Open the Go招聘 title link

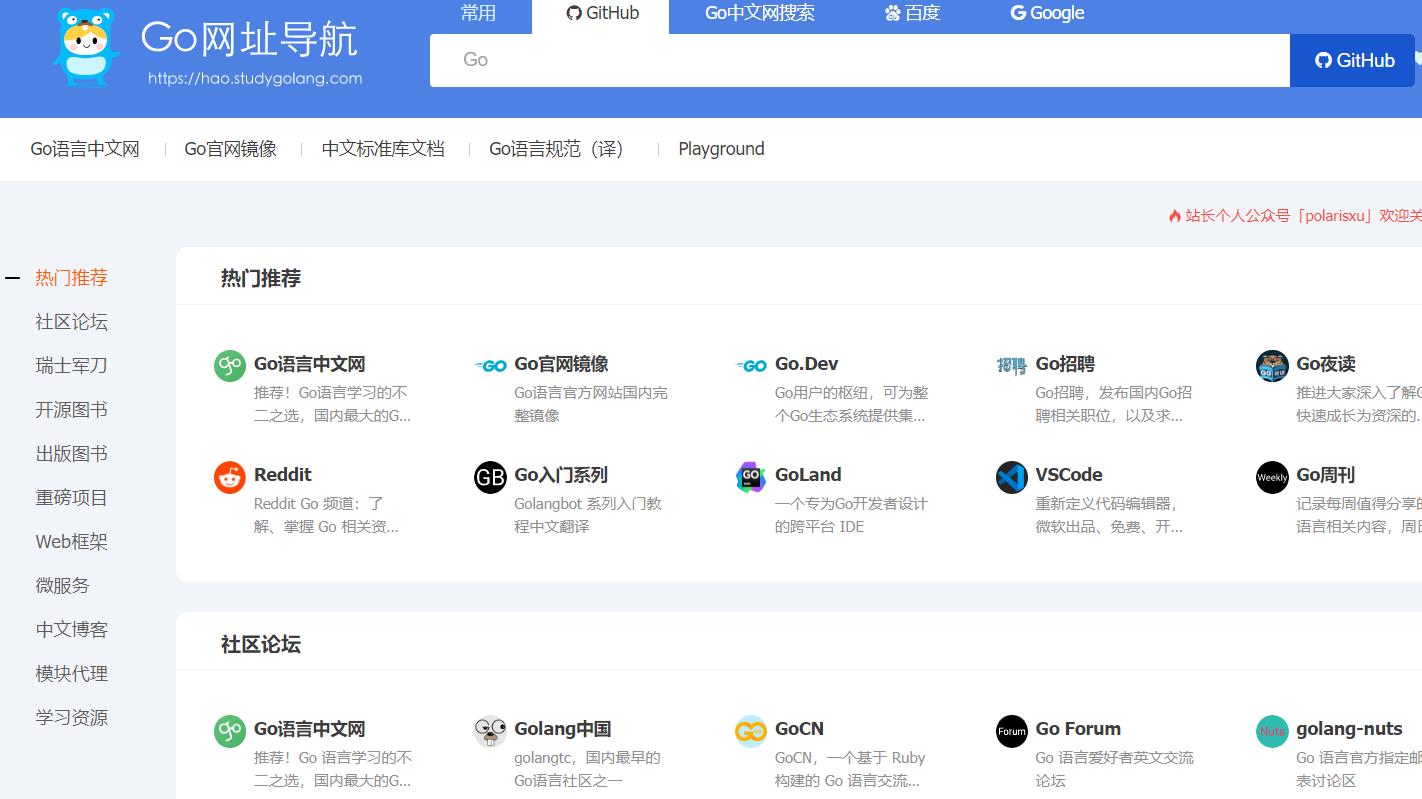point(1065,364)
